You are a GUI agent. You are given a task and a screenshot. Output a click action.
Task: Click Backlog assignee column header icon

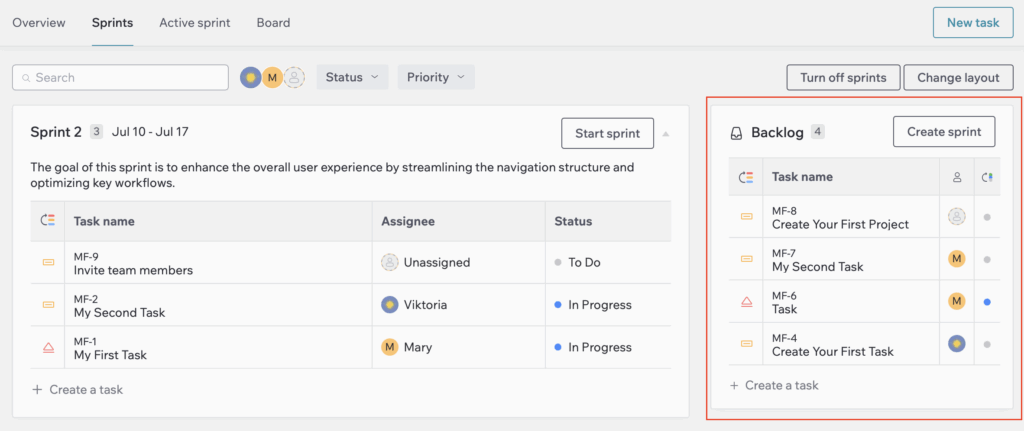pyautogui.click(x=957, y=177)
